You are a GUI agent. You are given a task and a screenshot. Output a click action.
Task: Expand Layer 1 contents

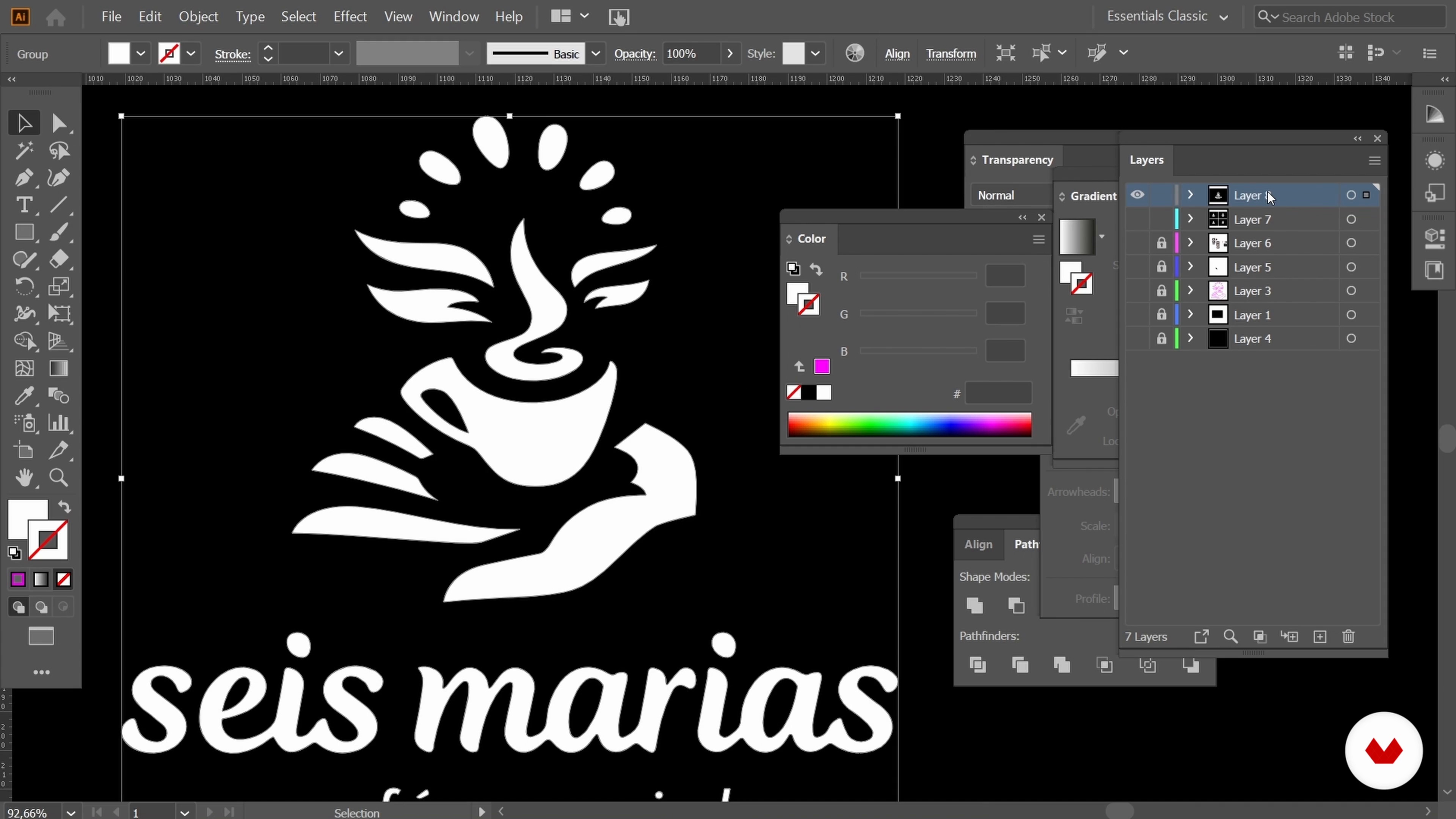click(x=1190, y=315)
